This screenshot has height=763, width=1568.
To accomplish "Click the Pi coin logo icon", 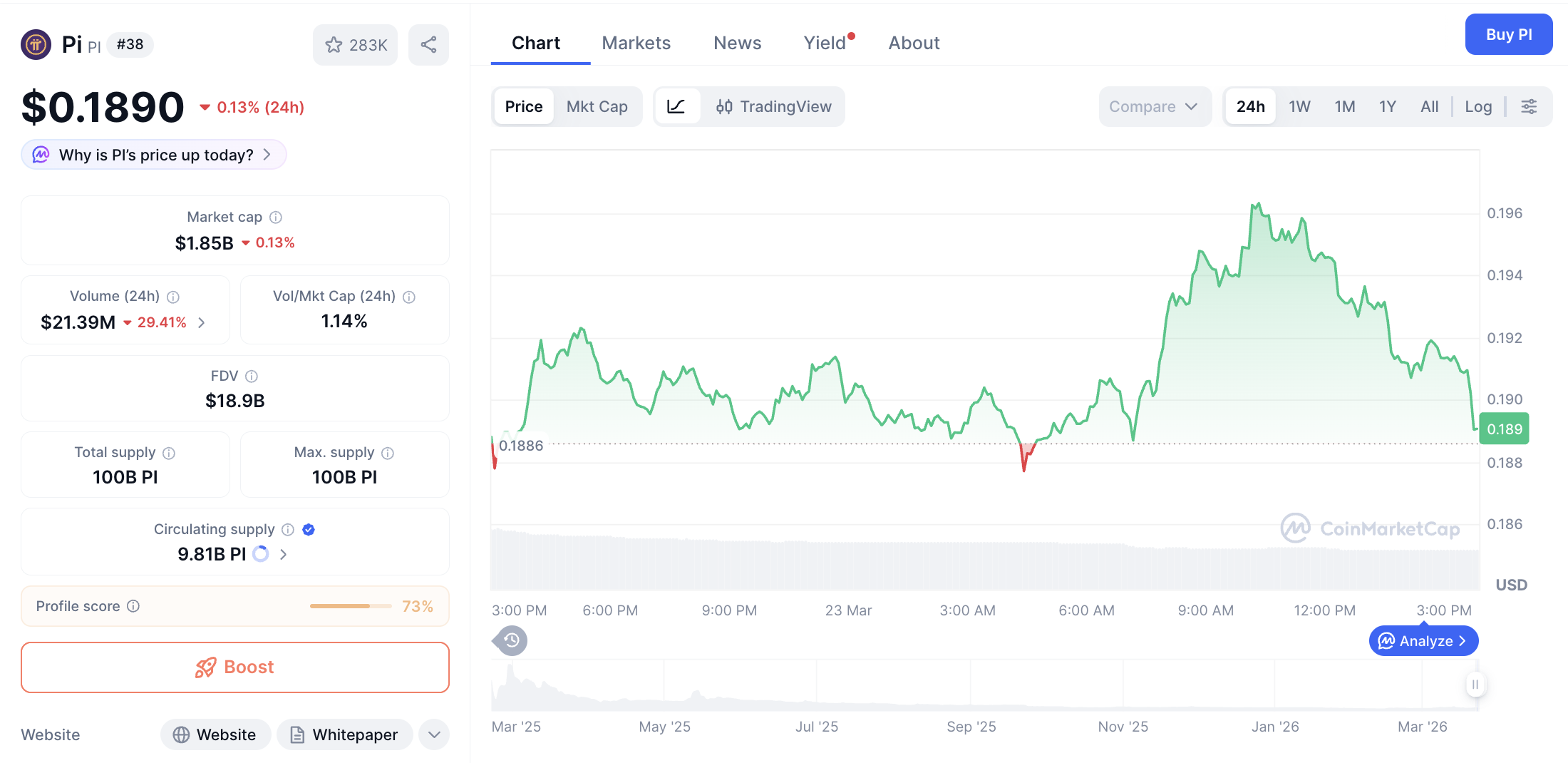I will point(36,44).
